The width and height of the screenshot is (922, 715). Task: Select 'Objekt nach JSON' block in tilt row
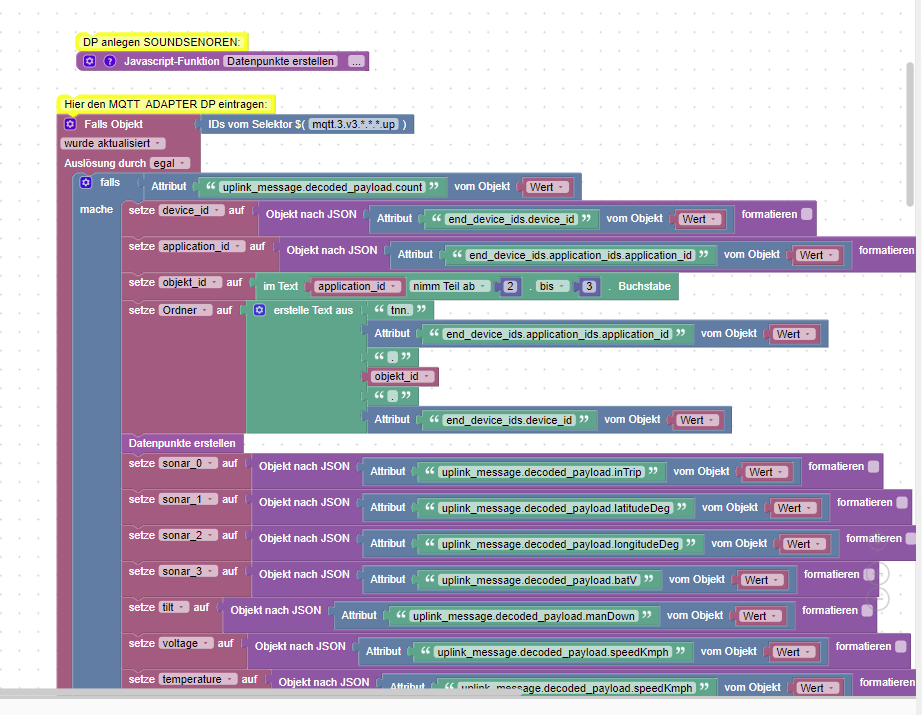[x=276, y=610]
